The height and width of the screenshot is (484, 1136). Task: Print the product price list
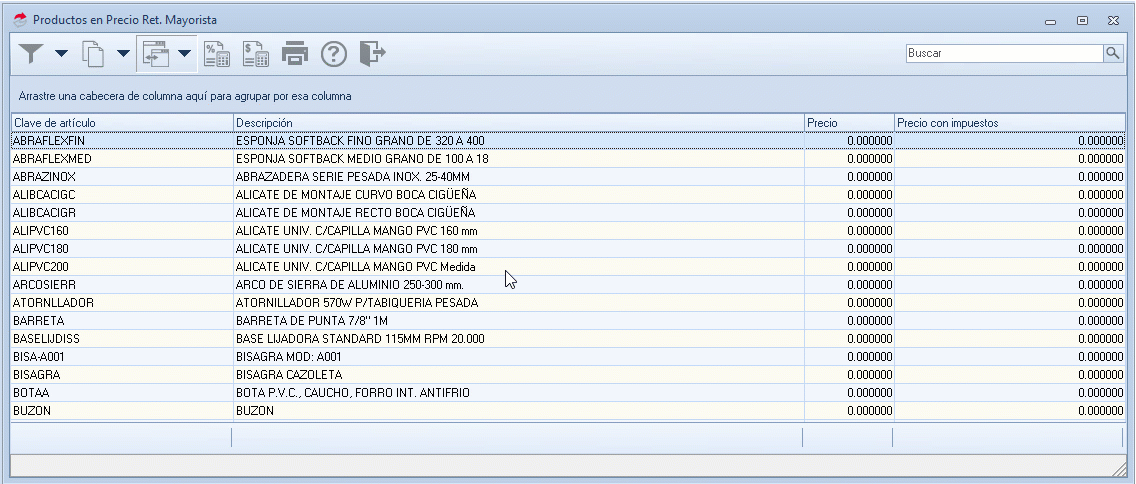pos(294,54)
